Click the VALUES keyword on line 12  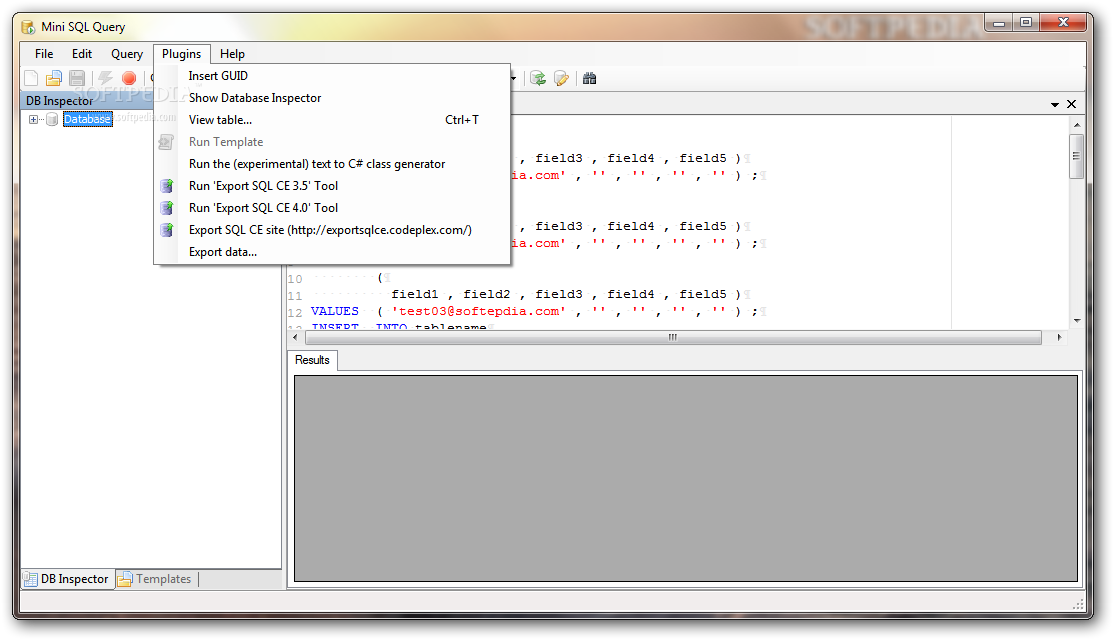[335, 311]
